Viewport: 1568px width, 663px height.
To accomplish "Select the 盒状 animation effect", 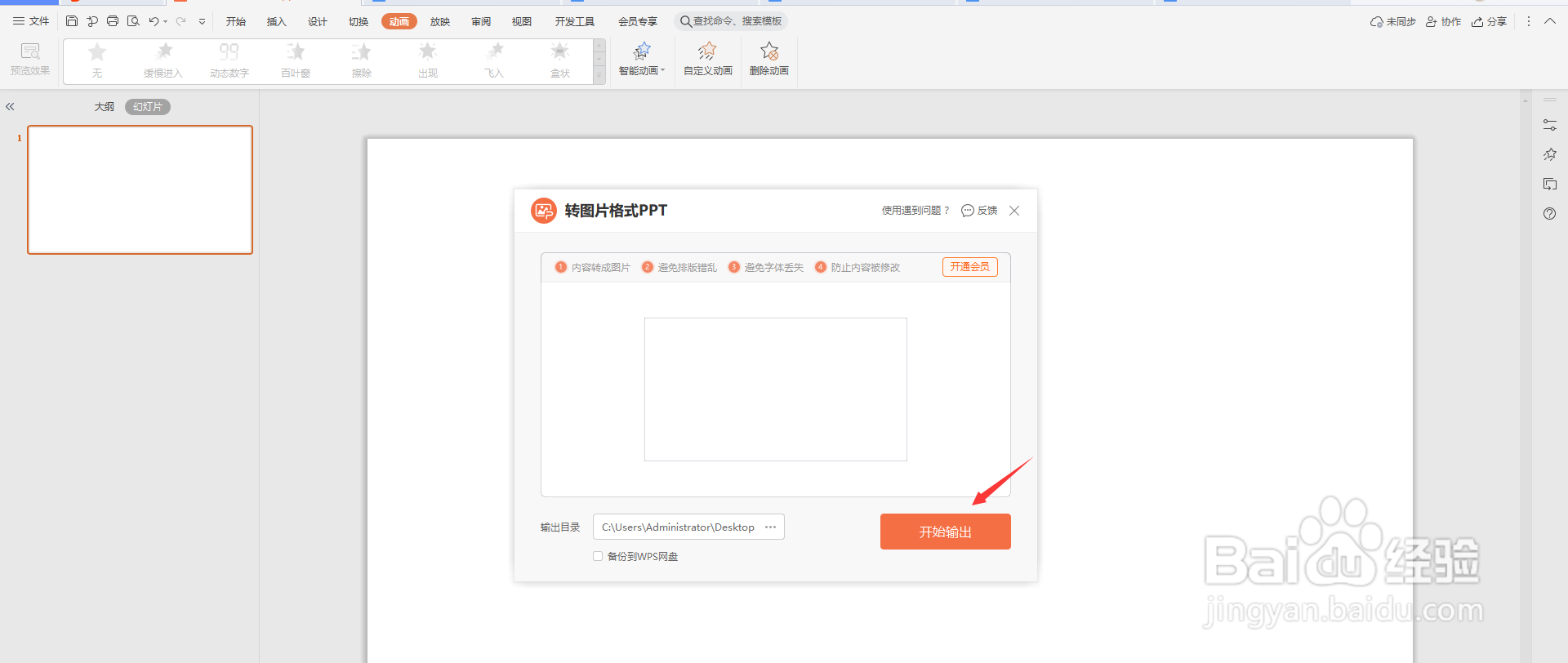I will (560, 60).
